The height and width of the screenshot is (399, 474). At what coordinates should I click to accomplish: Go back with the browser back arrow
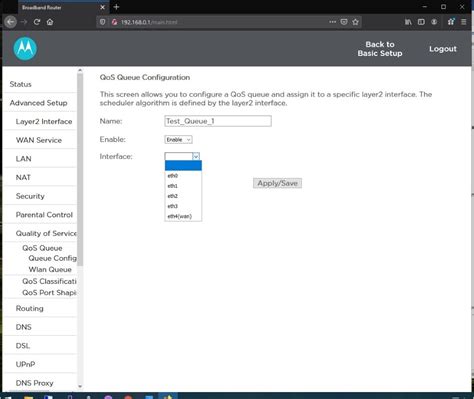click(x=11, y=22)
